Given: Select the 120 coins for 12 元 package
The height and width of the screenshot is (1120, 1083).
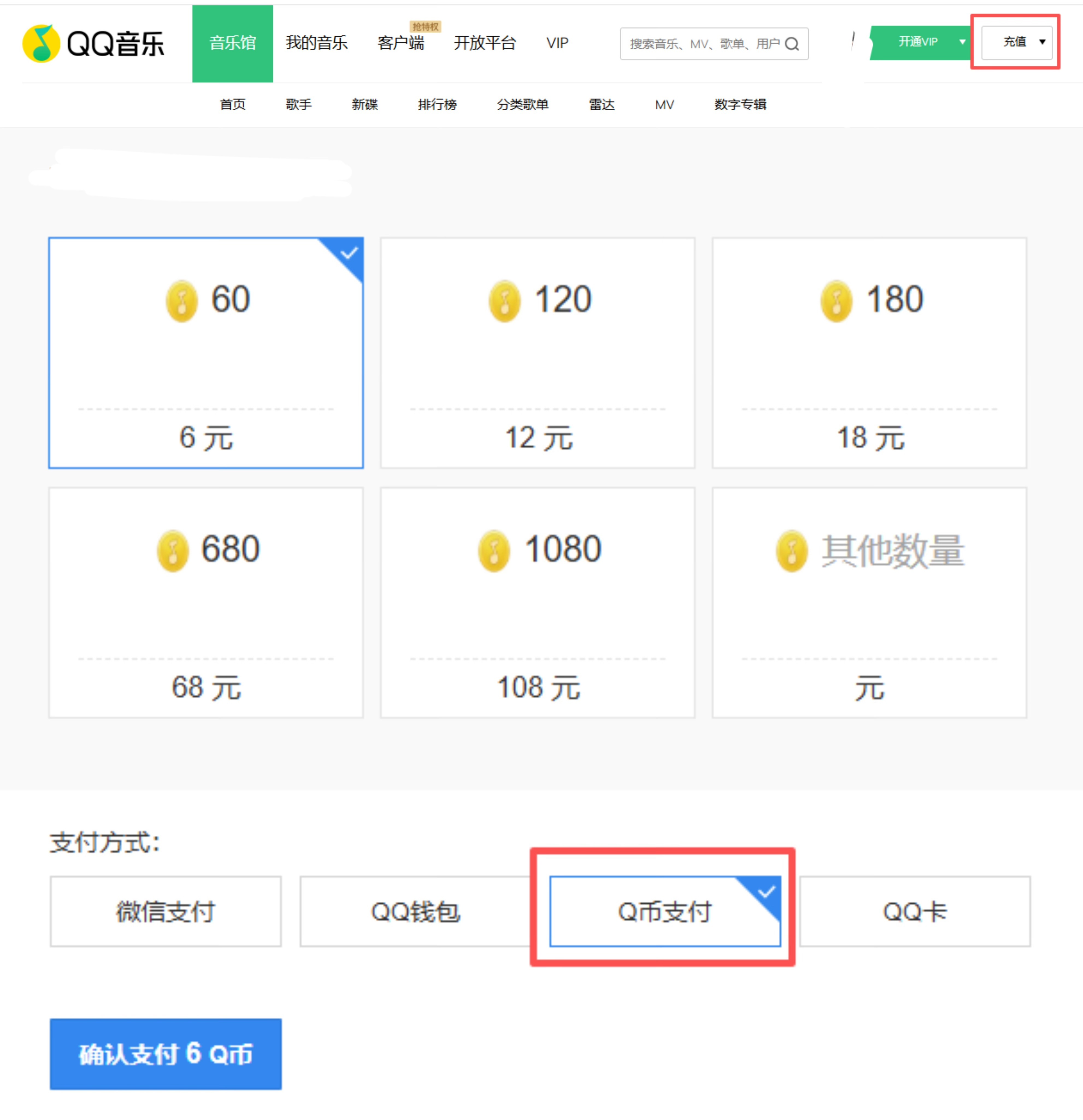Looking at the screenshot, I should point(538,353).
